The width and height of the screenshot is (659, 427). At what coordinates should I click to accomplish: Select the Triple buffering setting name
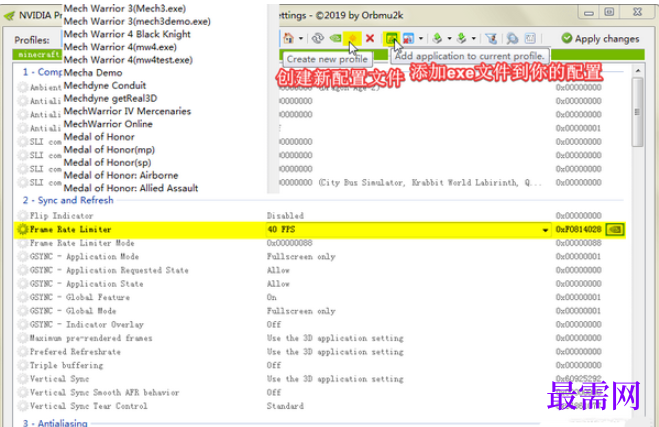click(x=66, y=365)
